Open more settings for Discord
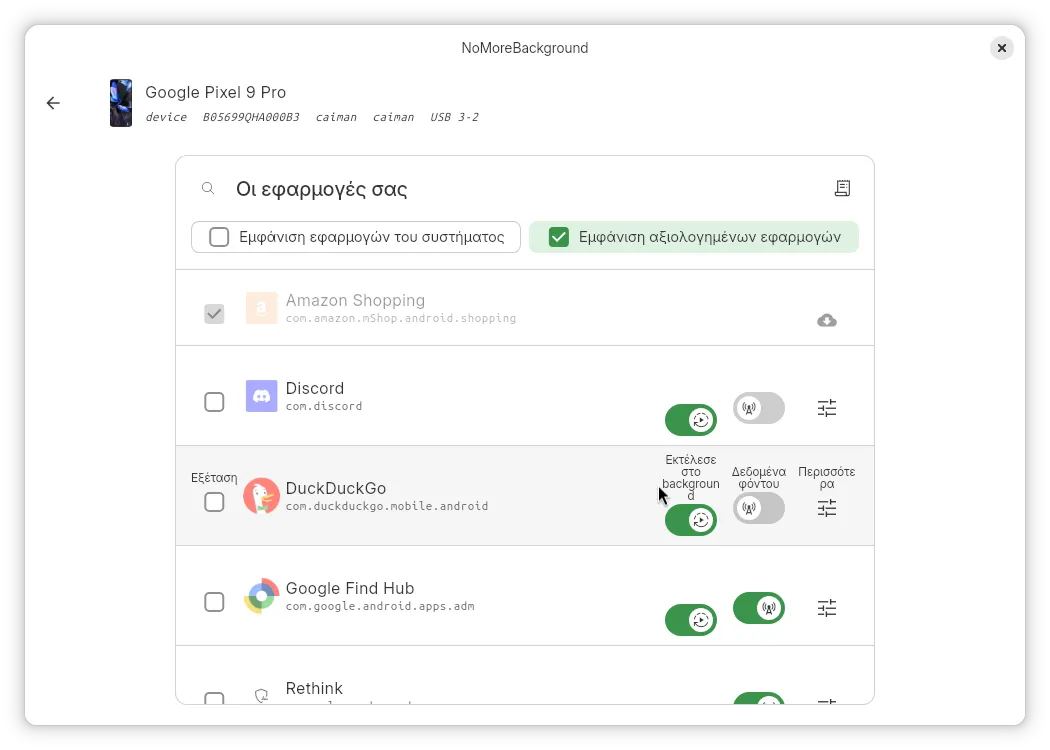The image size is (1050, 750). pos(827,408)
